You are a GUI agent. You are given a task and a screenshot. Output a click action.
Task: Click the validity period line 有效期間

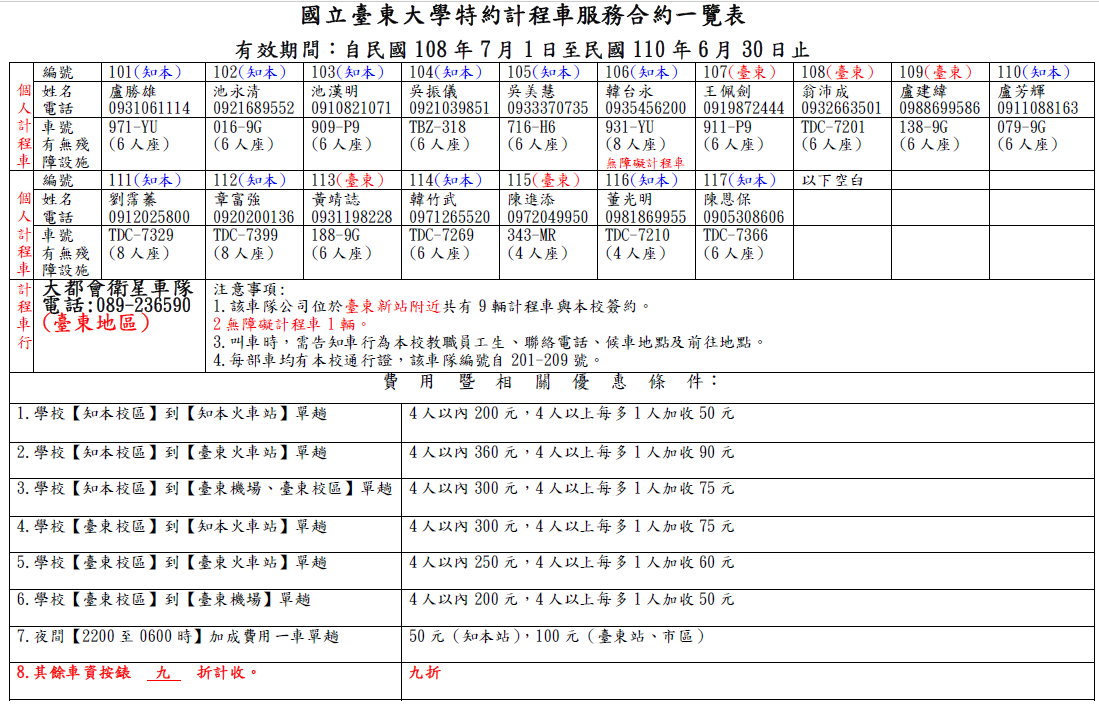pyautogui.click(x=523, y=50)
